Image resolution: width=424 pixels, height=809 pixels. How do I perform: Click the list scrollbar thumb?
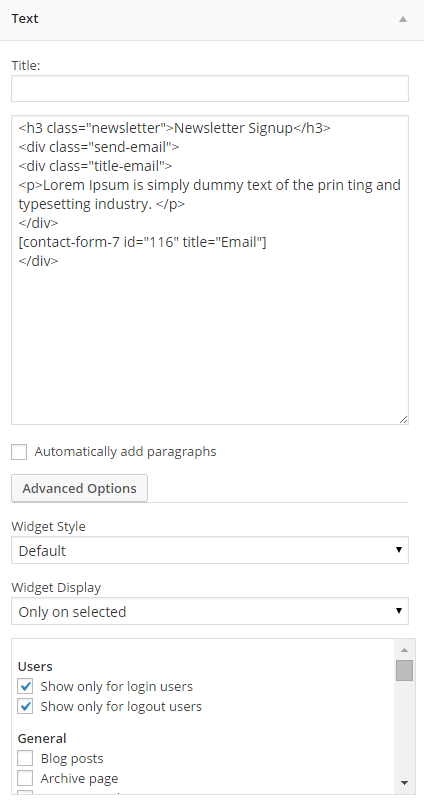tap(404, 670)
